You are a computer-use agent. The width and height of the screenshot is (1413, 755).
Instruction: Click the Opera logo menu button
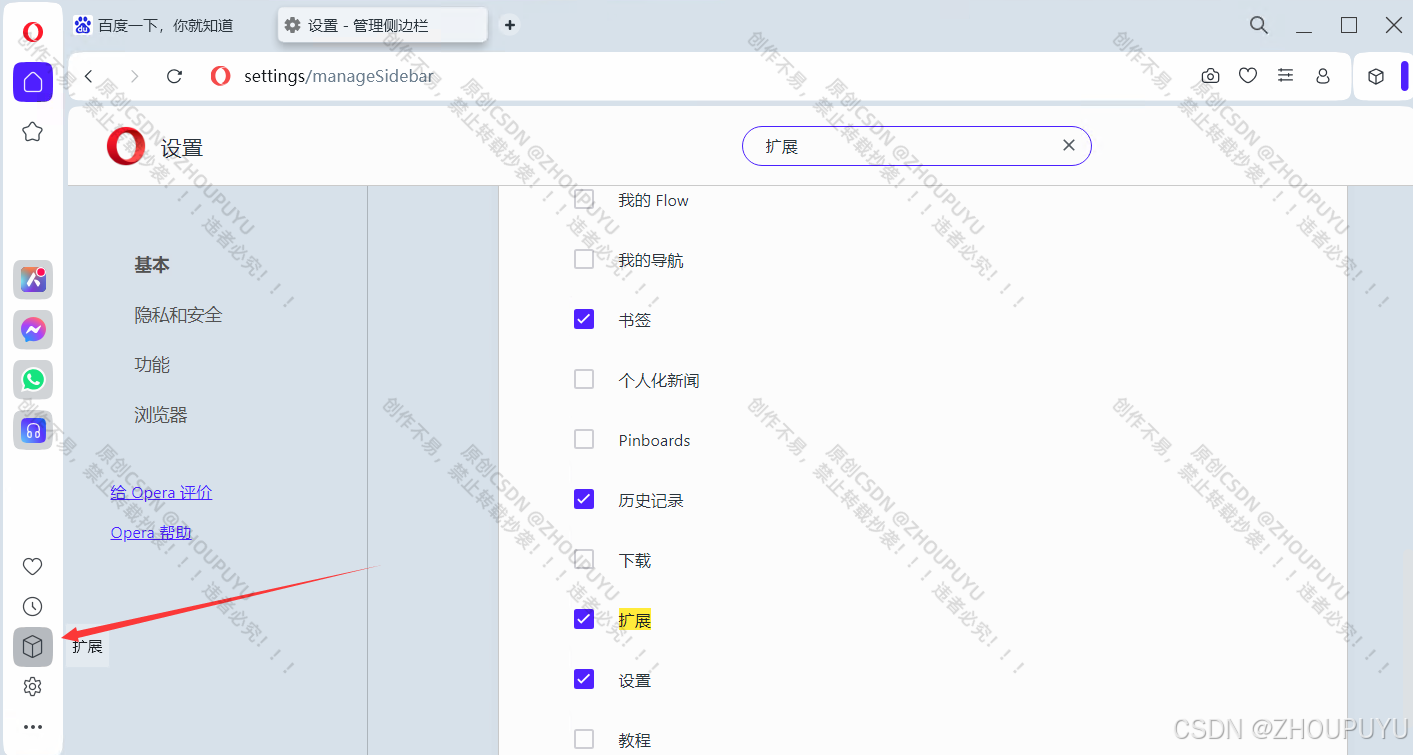(x=32, y=33)
